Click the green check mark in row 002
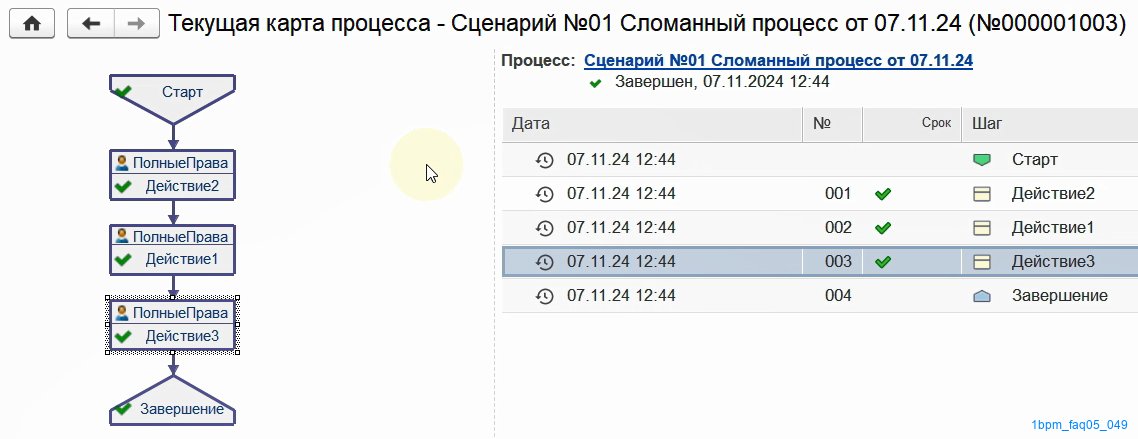Image resolution: width=1138 pixels, height=439 pixels. pyautogui.click(x=883, y=228)
